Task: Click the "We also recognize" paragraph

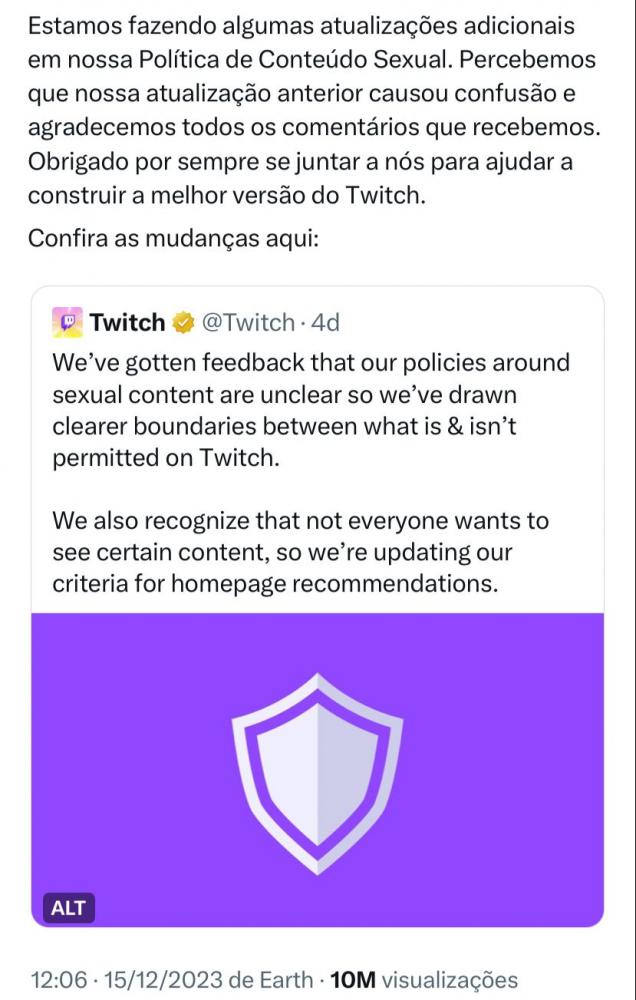Action: click(300, 553)
